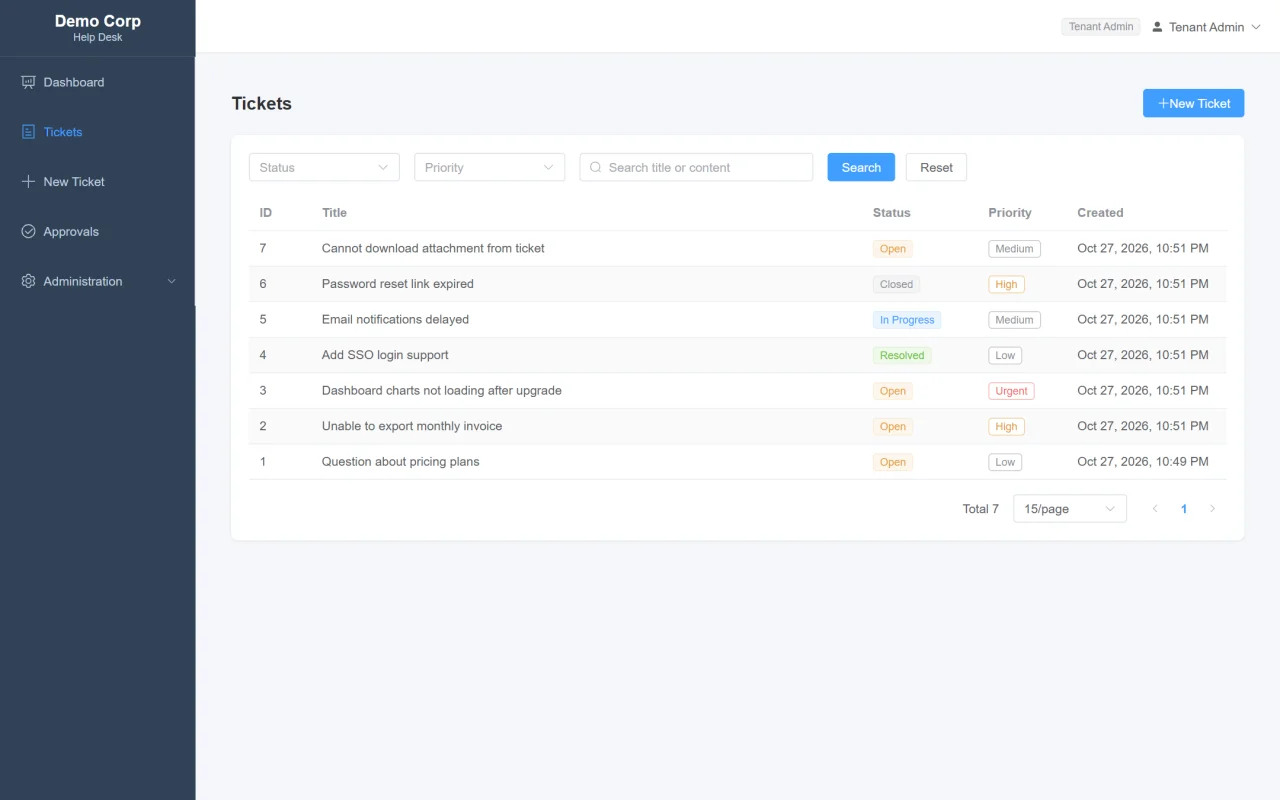Go to Approvals in the sidebar
Viewport: 1280px width, 800px height.
tap(97, 232)
